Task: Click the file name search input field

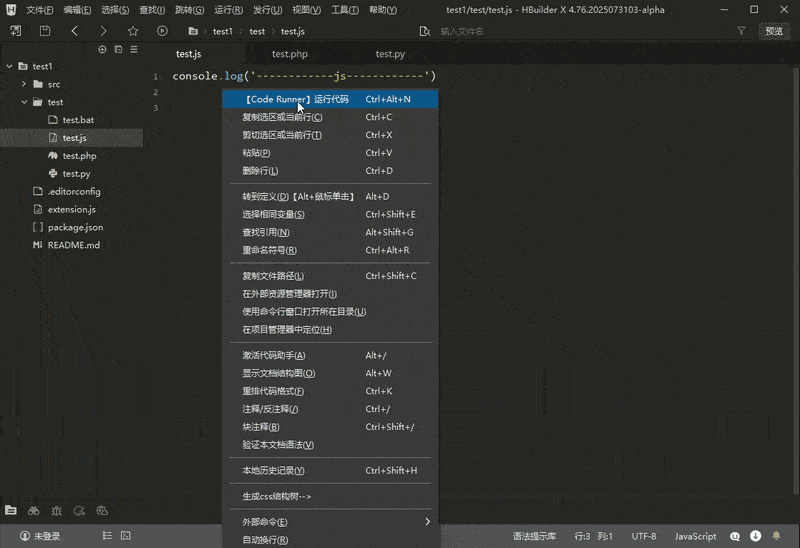Action: click(560, 31)
